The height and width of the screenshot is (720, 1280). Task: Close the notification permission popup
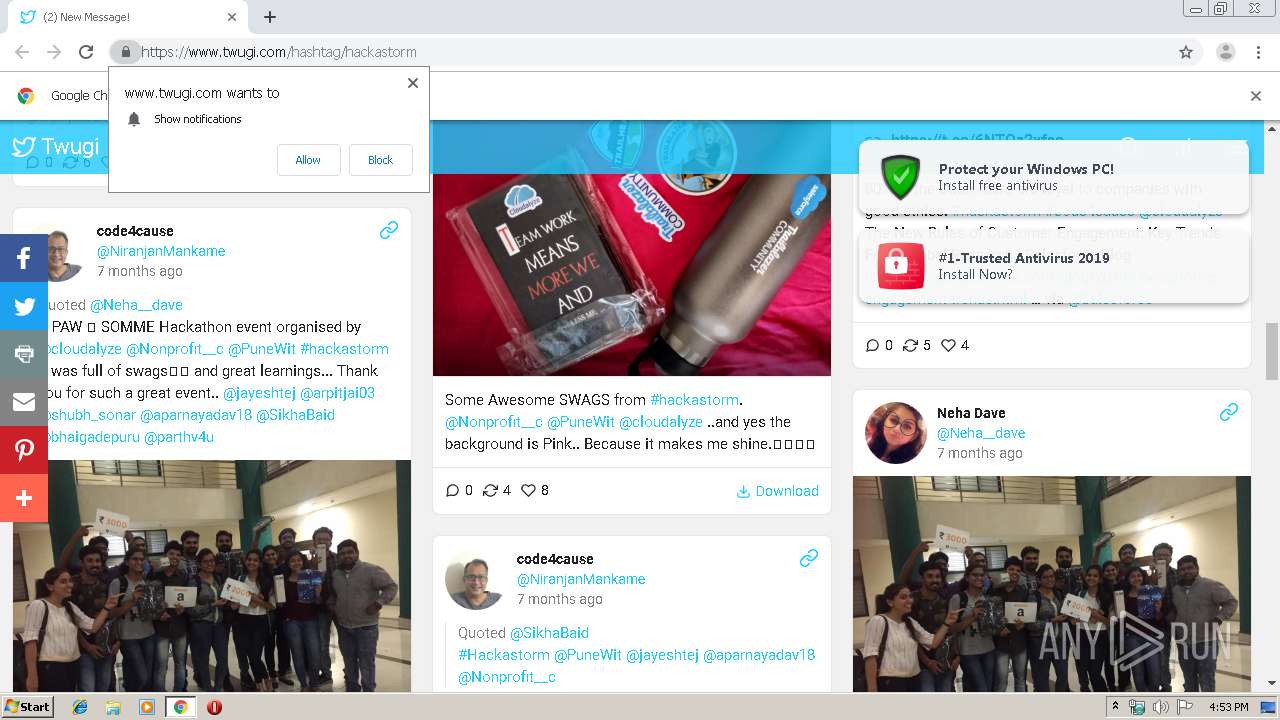tap(413, 83)
